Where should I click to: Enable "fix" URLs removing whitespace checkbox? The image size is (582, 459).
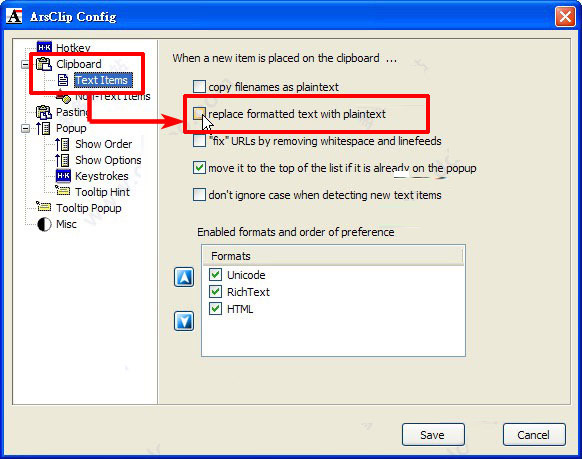(x=199, y=141)
